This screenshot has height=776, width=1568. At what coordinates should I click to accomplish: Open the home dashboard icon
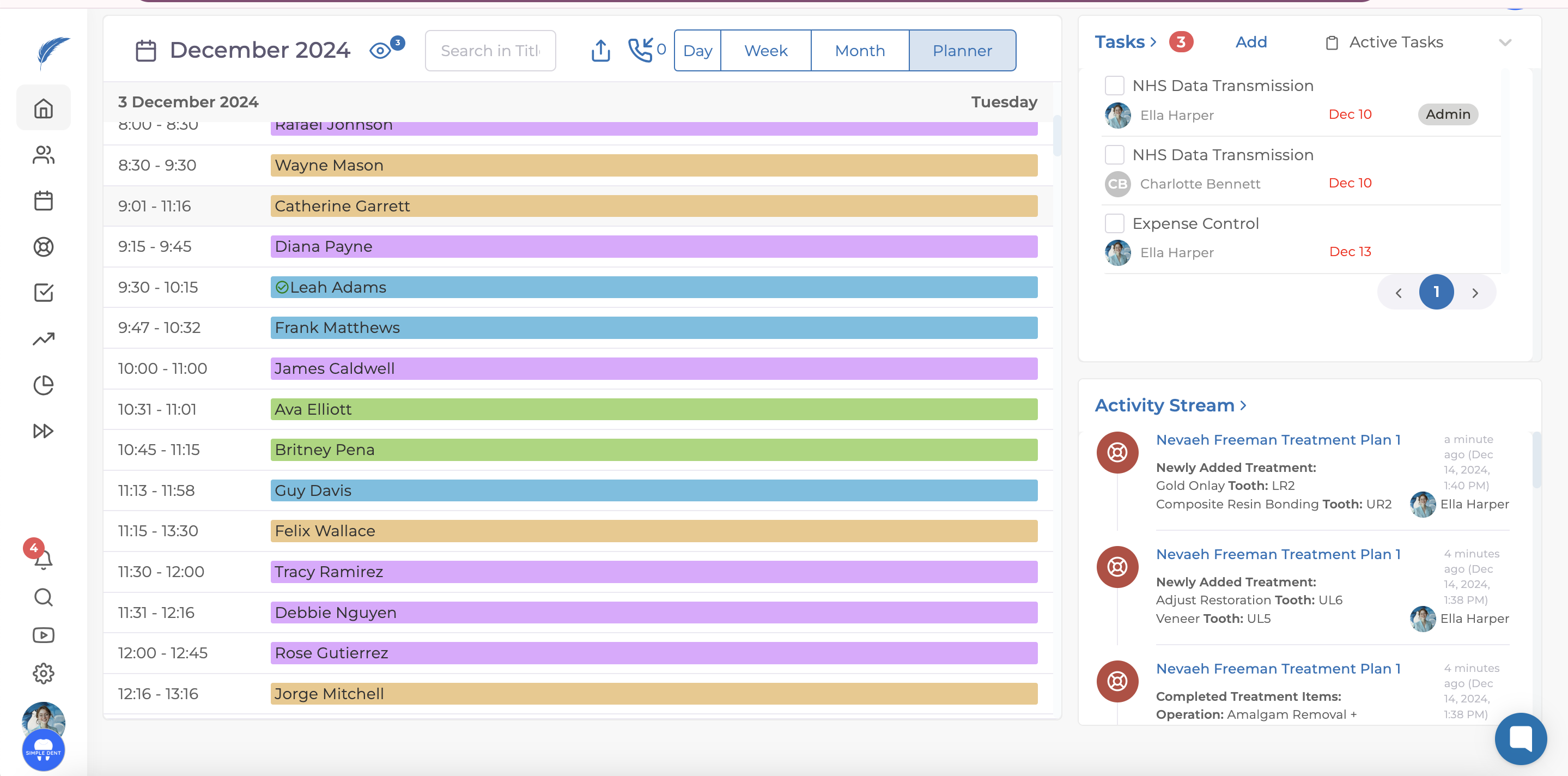tap(43, 108)
